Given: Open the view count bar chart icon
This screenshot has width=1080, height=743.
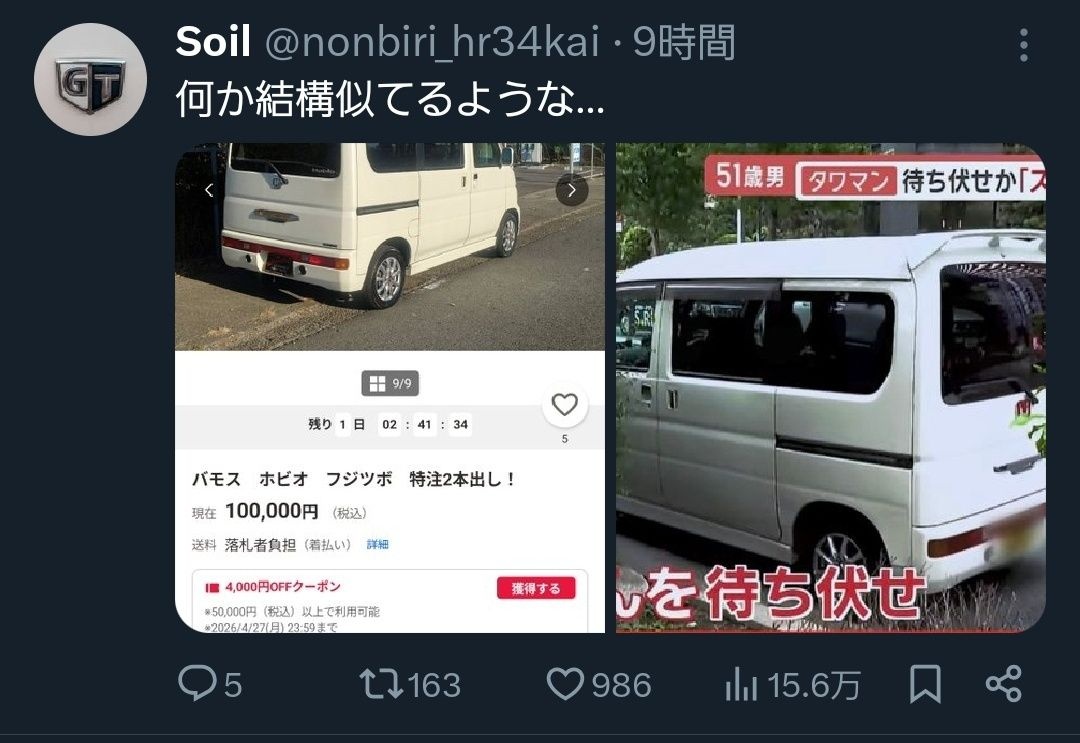Looking at the screenshot, I should pos(741,685).
